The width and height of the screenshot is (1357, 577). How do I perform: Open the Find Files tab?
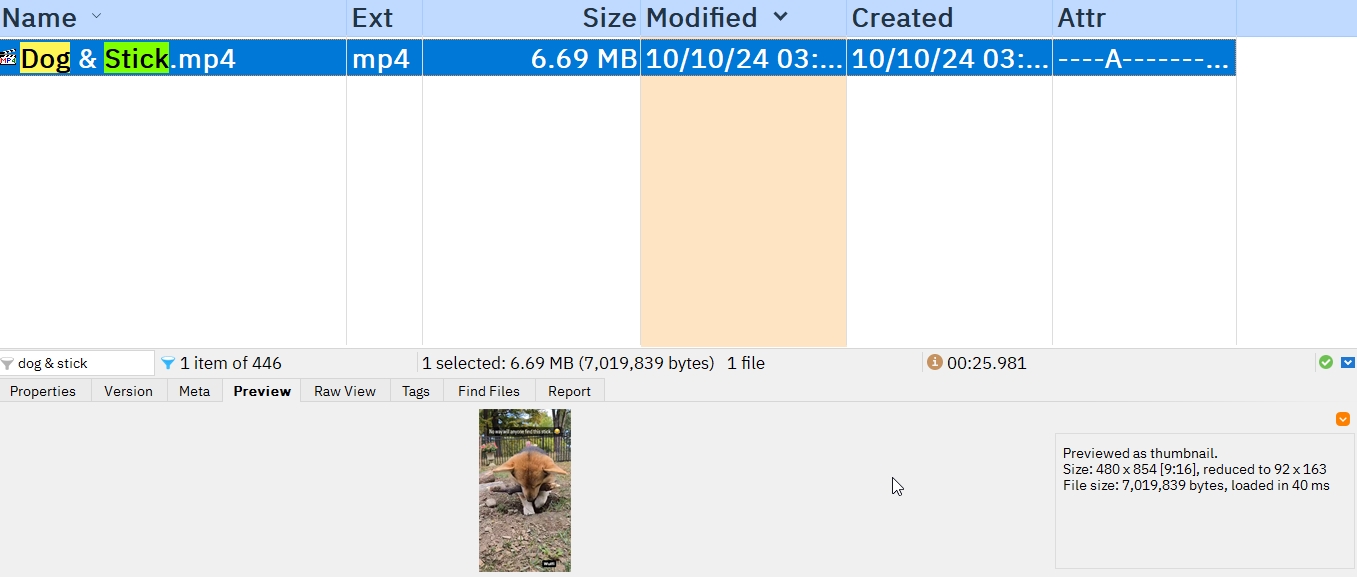(x=489, y=391)
